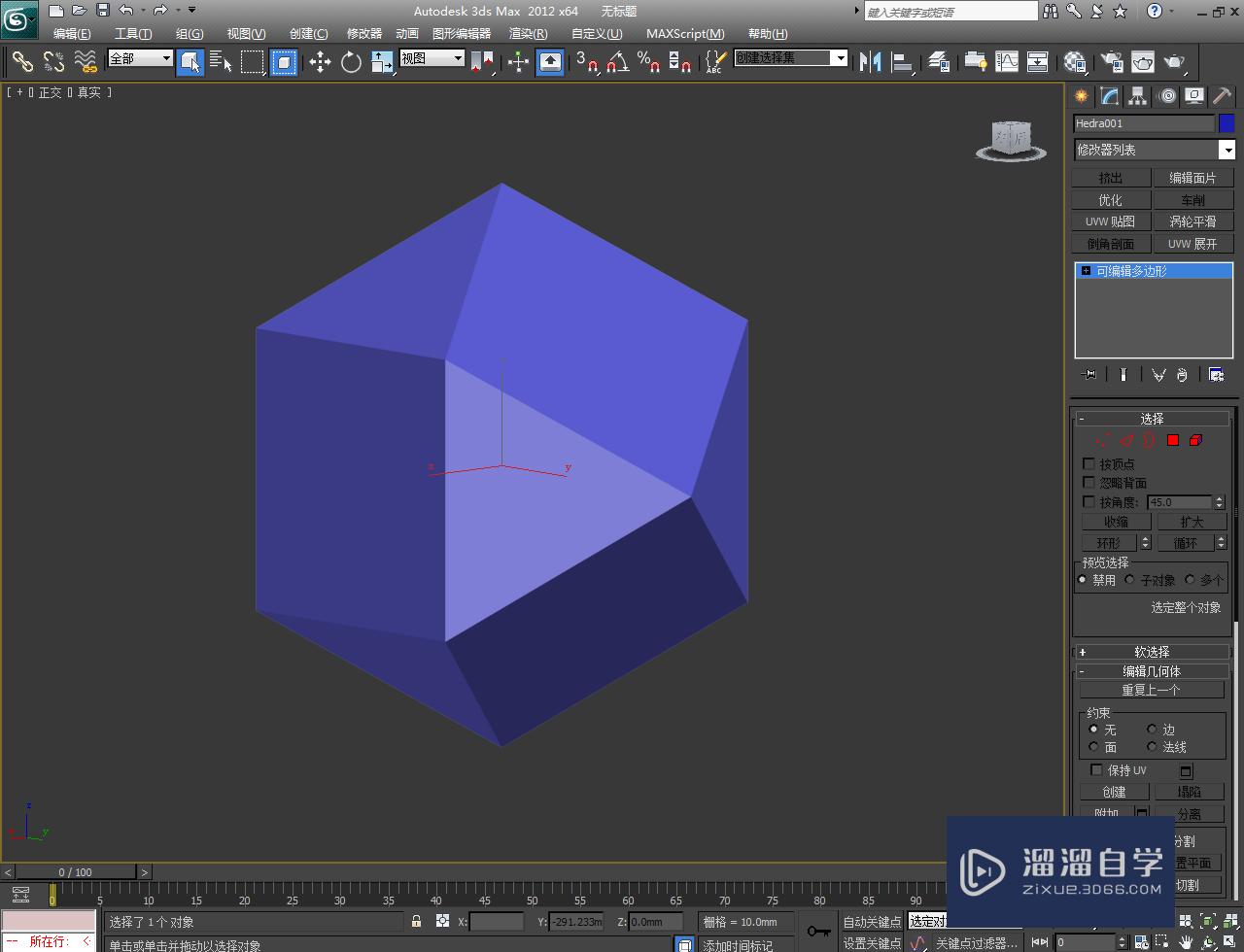Viewport: 1244px width, 952px height.
Task: Switch to the Utilities panel
Action: 1223,96
